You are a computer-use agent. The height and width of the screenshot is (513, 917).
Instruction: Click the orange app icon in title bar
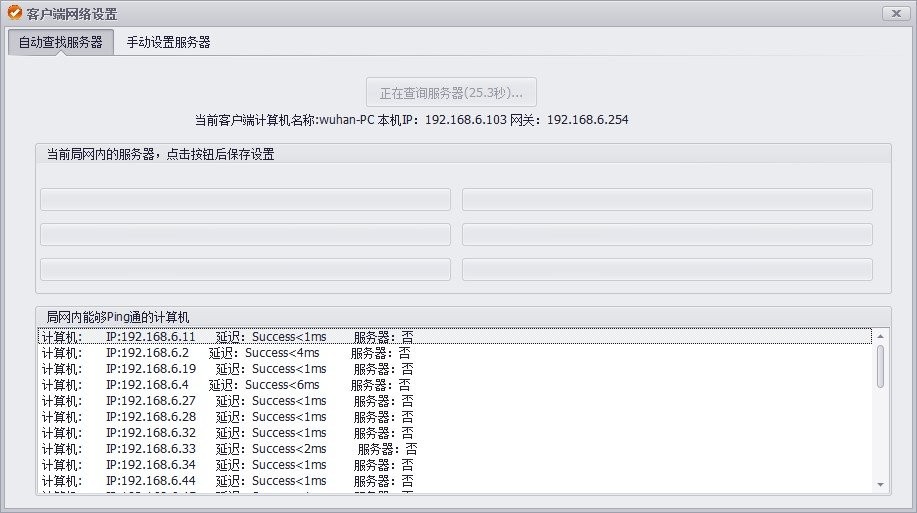[15, 13]
